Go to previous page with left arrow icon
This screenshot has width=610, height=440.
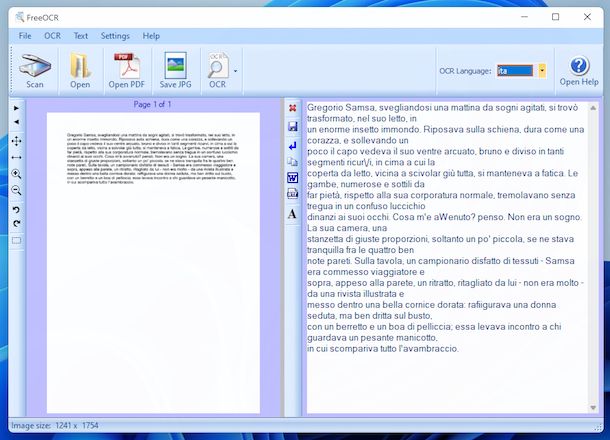point(16,122)
